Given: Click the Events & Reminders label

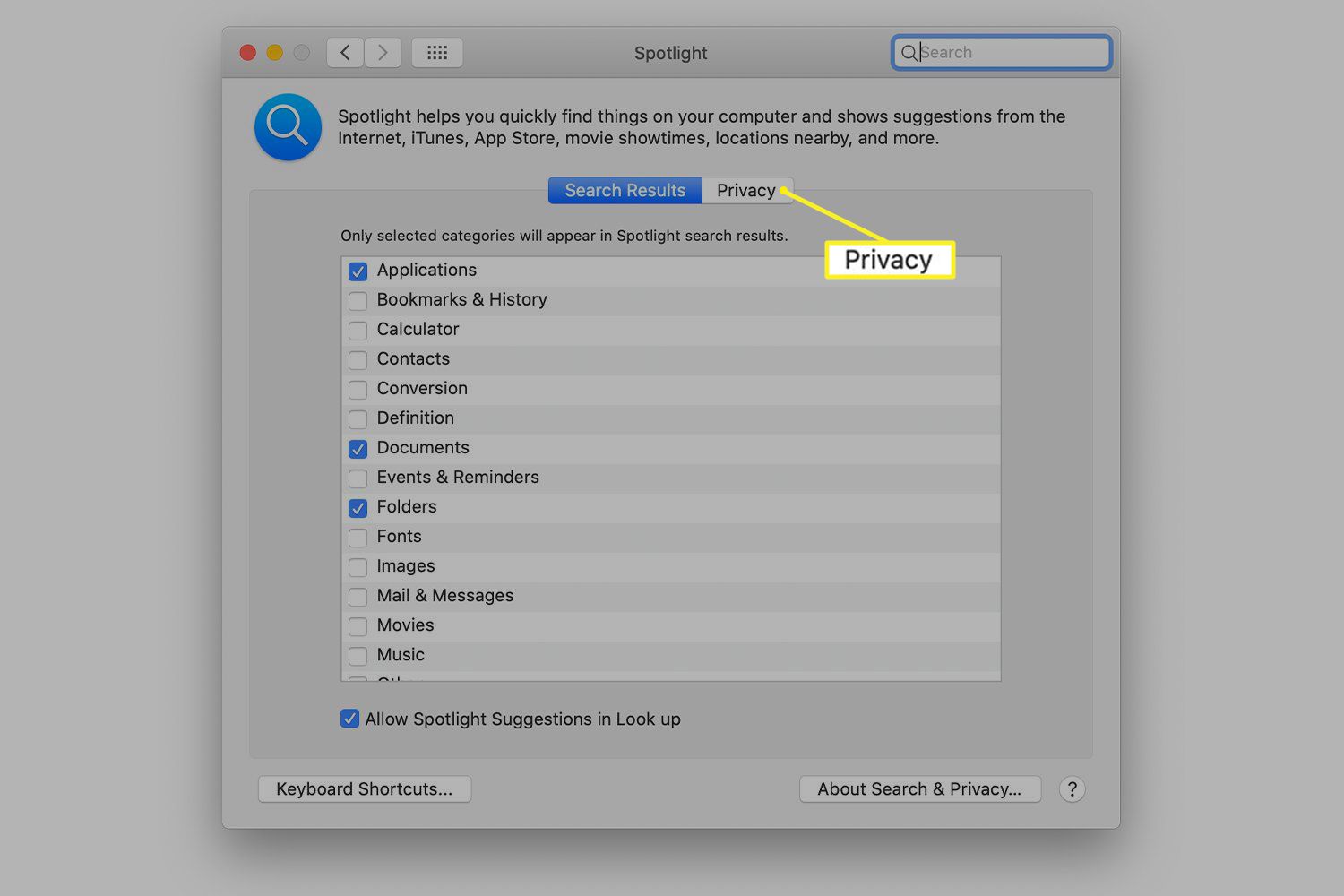Looking at the screenshot, I should [458, 477].
